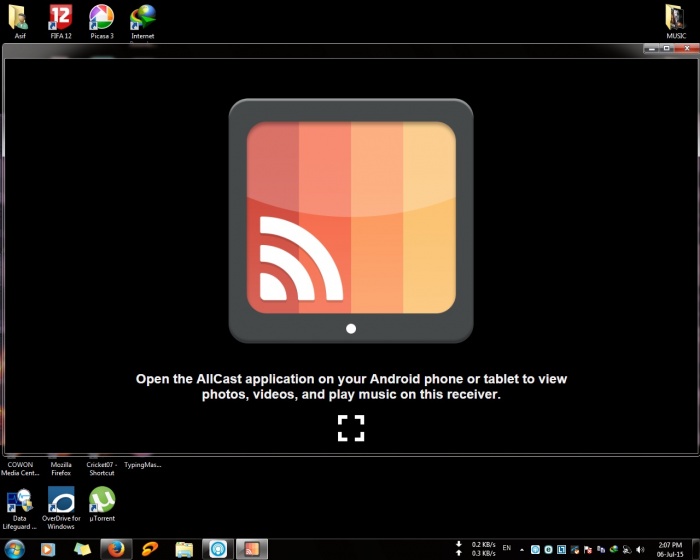
Task: Click the AllCast tablet logo image
Action: pos(351,221)
